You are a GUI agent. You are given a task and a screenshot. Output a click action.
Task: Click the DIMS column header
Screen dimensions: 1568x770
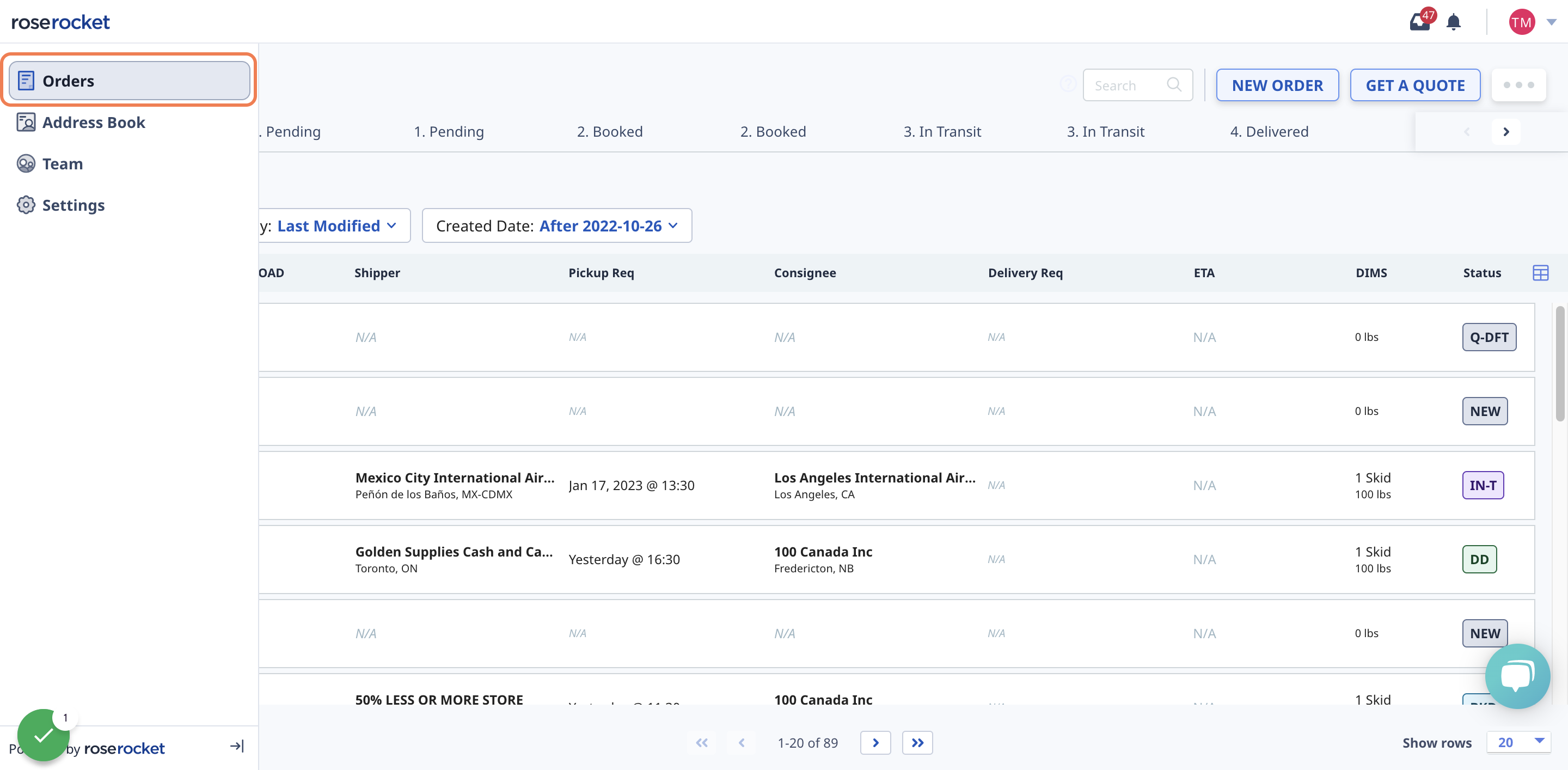pyautogui.click(x=1371, y=273)
